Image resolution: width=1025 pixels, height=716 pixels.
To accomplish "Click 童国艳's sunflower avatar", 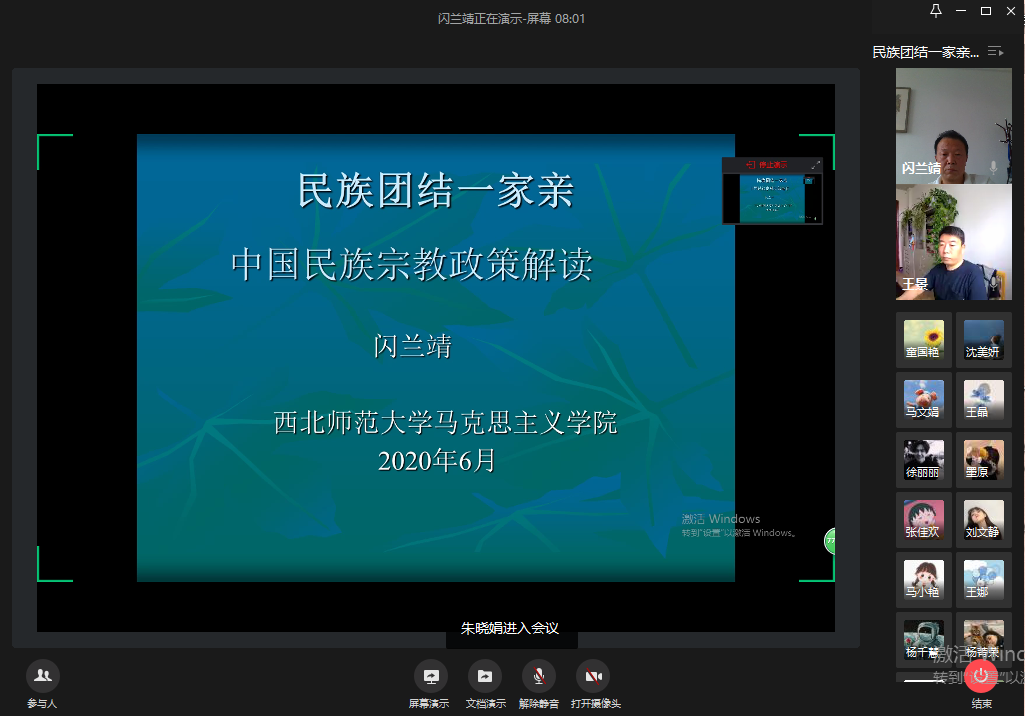I will [923, 336].
